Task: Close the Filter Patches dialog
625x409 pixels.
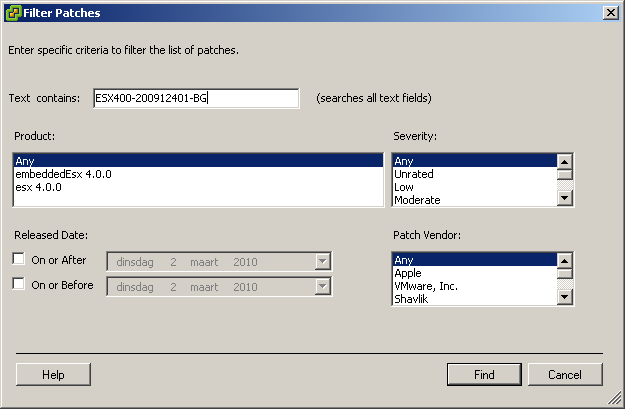Action: coord(610,12)
